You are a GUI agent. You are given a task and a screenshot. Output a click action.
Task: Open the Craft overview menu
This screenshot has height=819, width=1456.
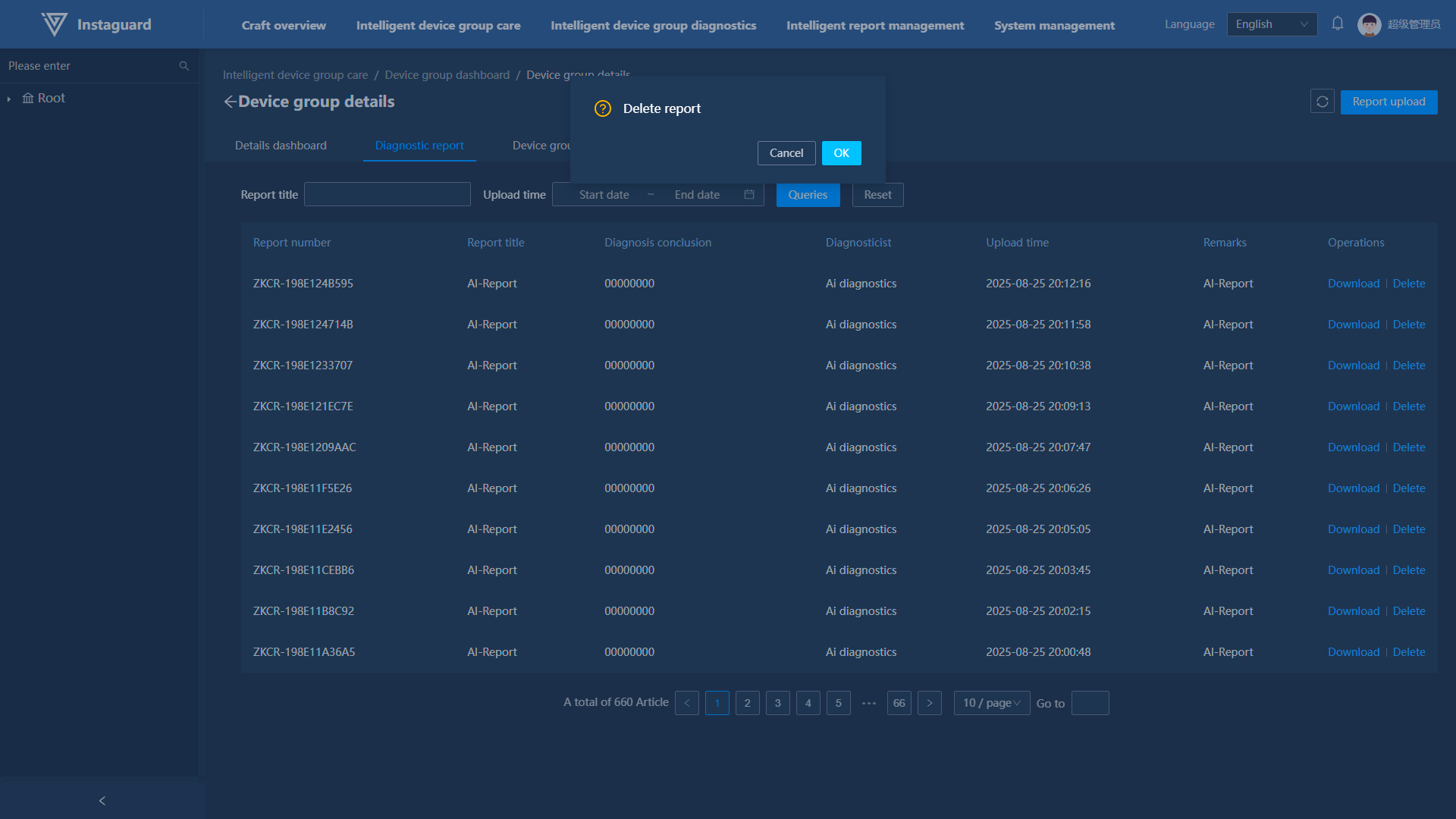coord(284,25)
